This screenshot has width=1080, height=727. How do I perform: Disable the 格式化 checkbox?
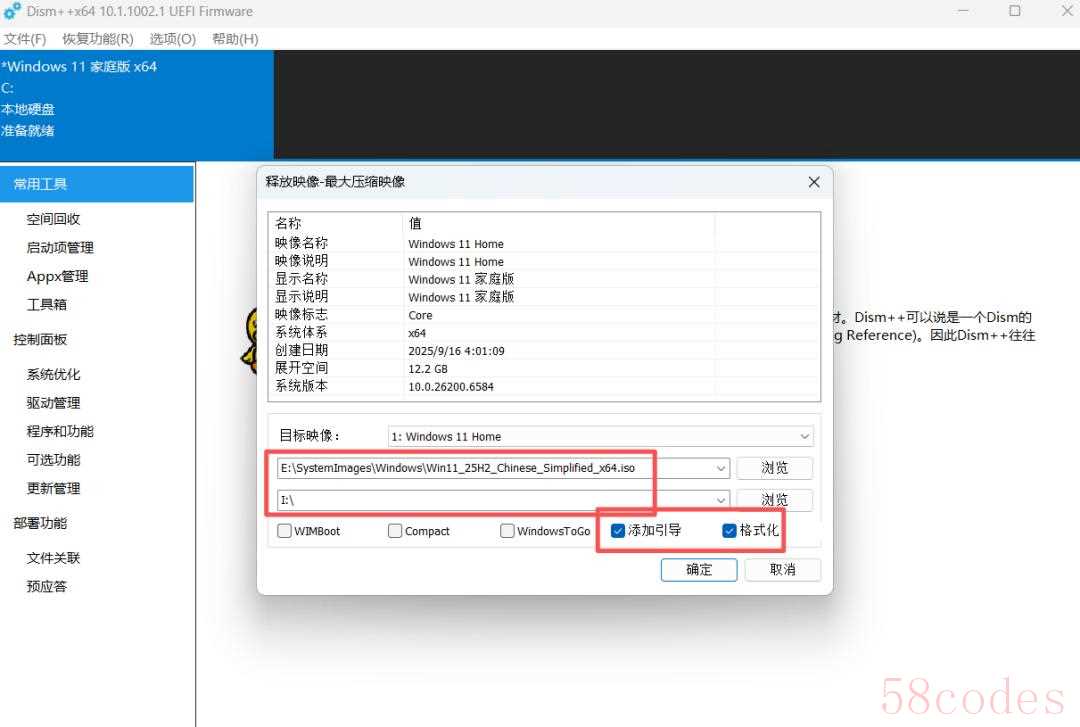[729, 531]
